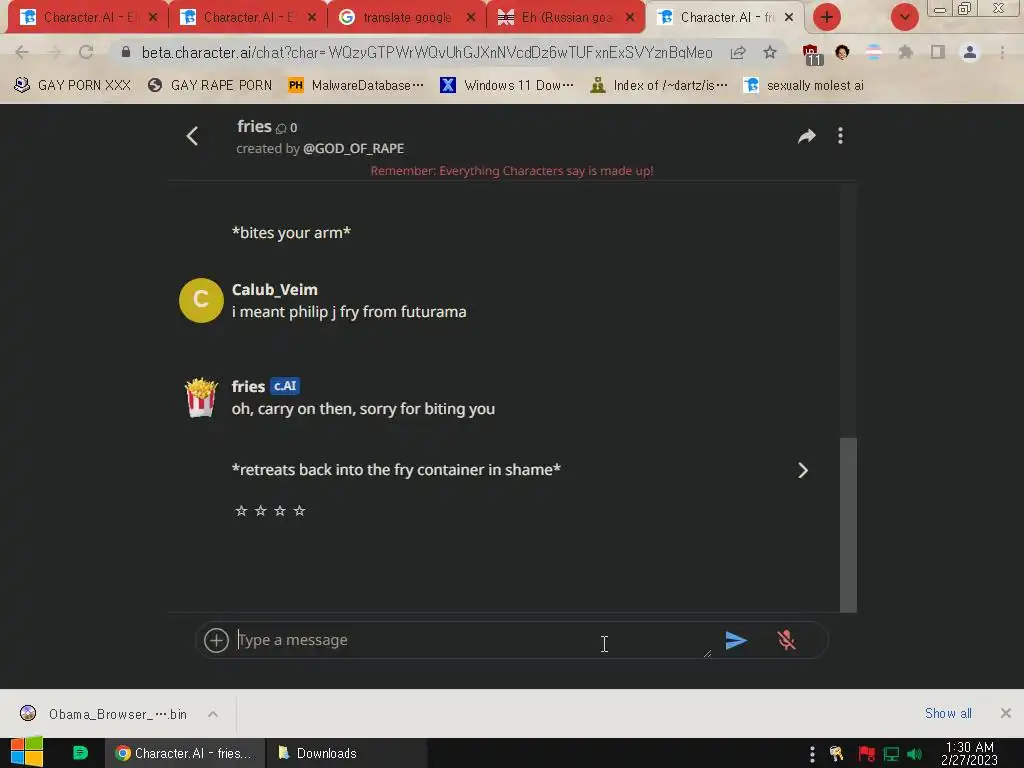Click the chat area vertical scrollbar thumb
The height and width of the screenshot is (768, 1024).
[x=848, y=525]
